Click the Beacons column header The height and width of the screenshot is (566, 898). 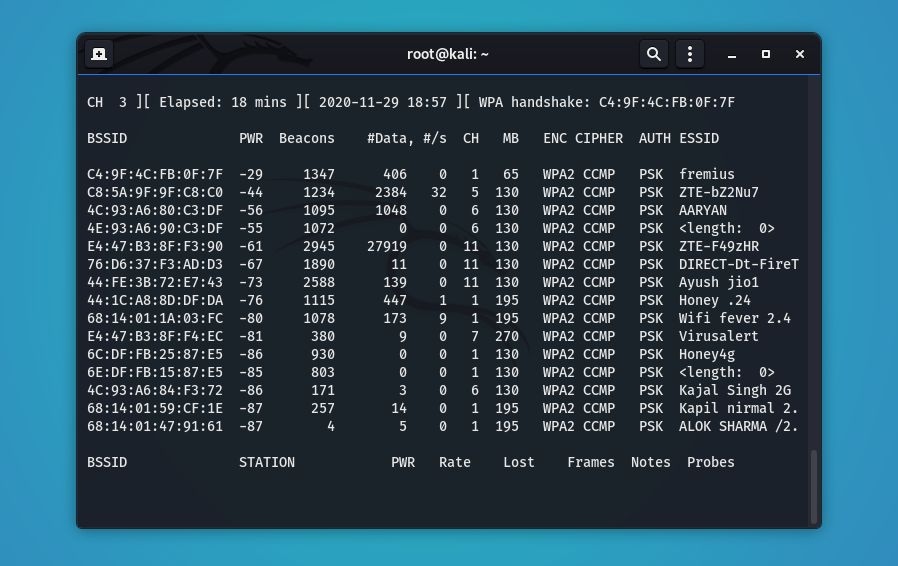(306, 139)
